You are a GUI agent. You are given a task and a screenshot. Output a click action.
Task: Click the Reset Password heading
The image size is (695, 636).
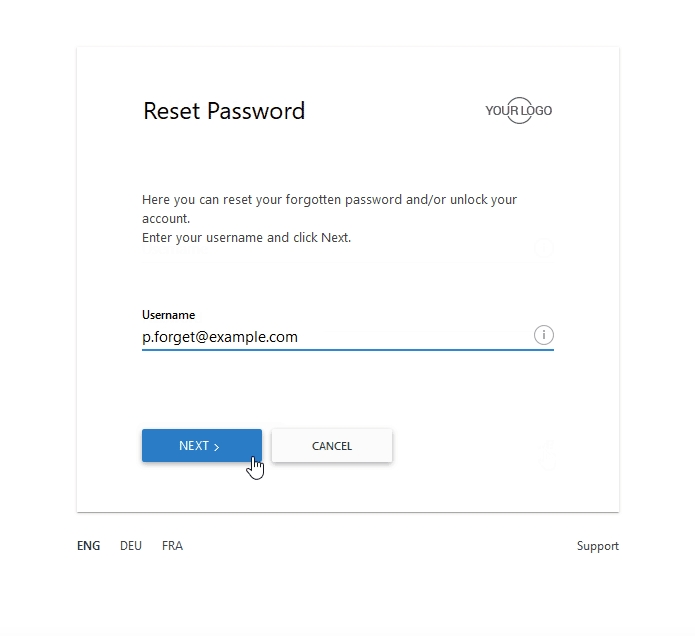pyautogui.click(x=224, y=111)
